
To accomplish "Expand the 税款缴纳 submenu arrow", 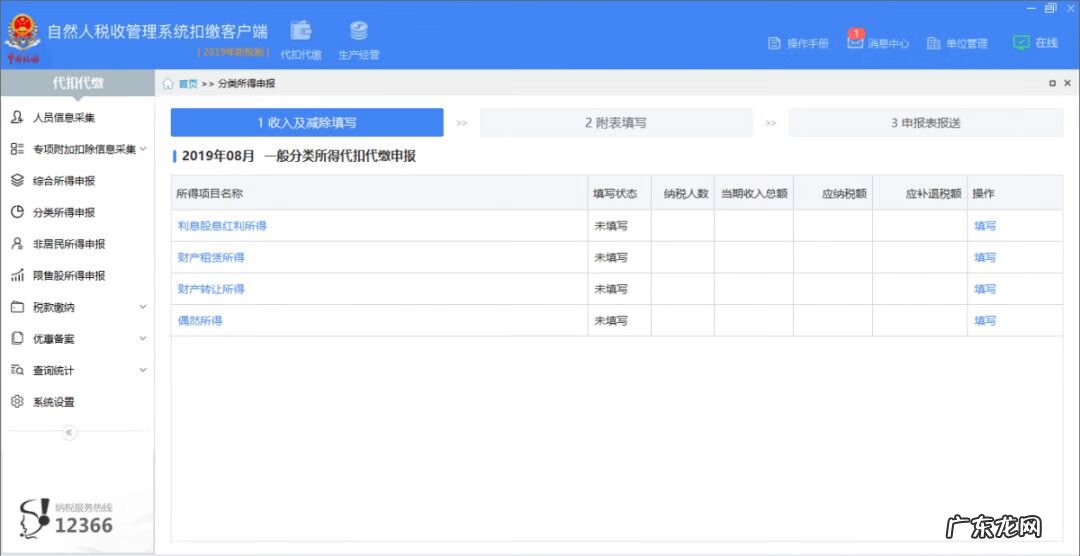I will tap(143, 307).
